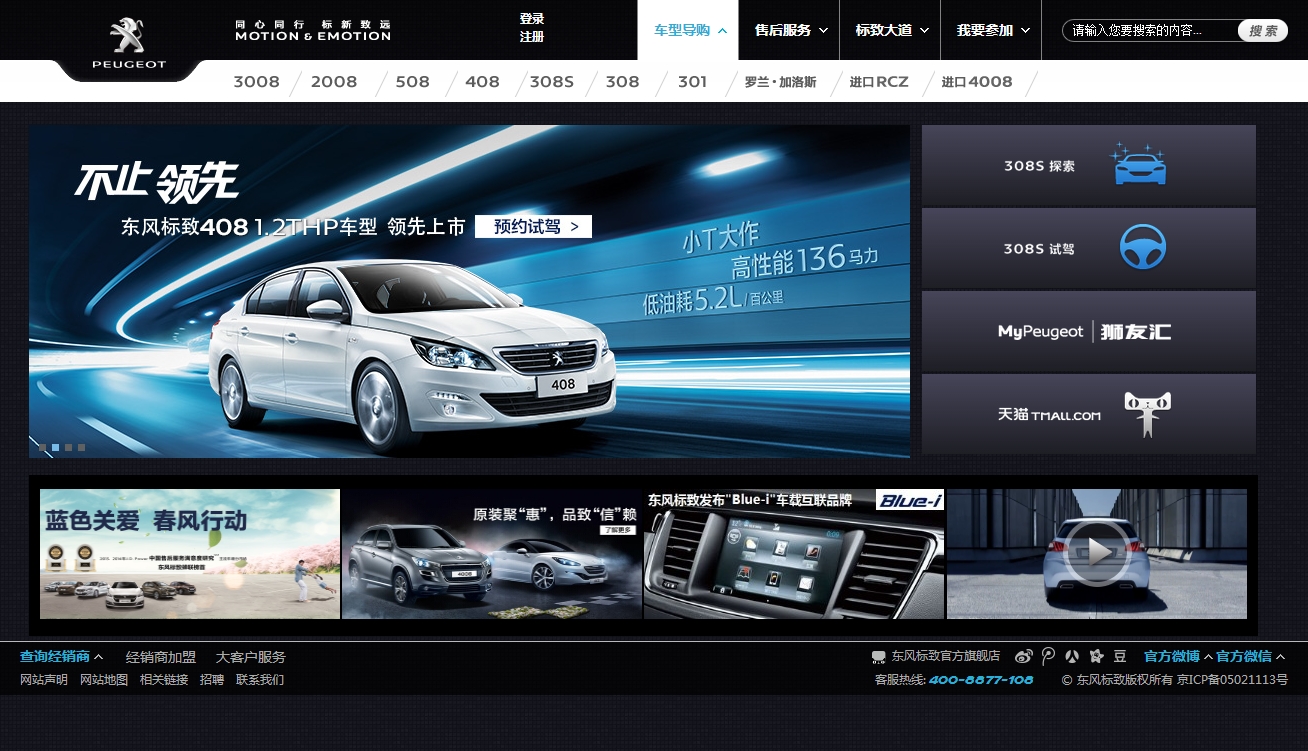Select the 进口RCZ model tab
Viewport: 1308px width, 751px height.
pyautogui.click(x=879, y=82)
